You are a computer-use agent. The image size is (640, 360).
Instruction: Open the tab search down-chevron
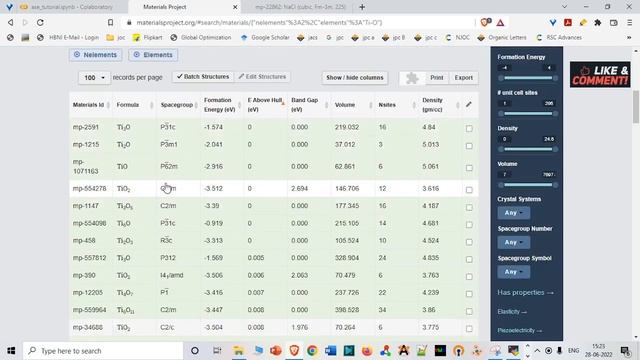pyautogui.click(x=564, y=7)
